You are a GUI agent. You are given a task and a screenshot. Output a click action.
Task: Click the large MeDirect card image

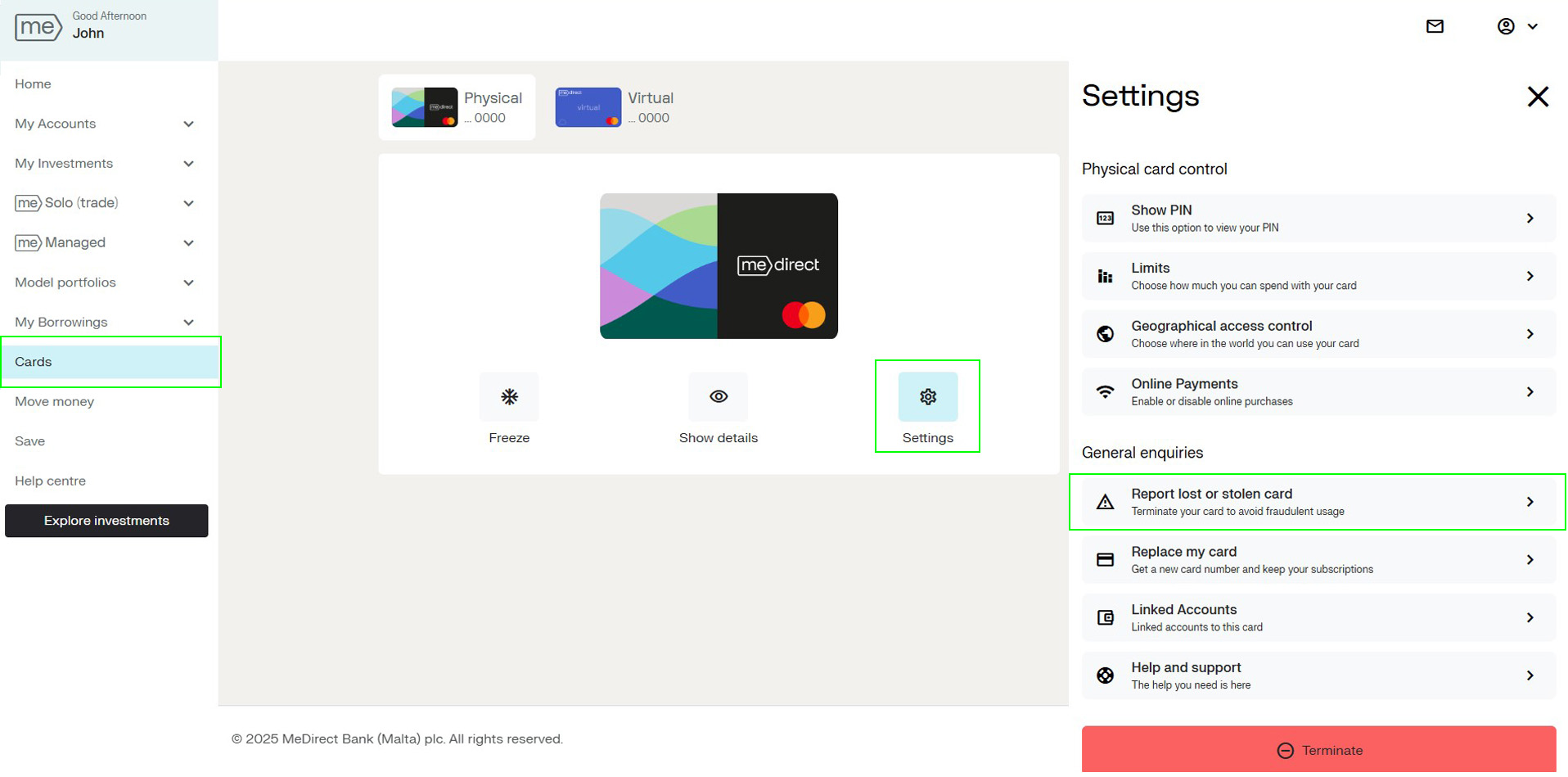pyautogui.click(x=718, y=266)
